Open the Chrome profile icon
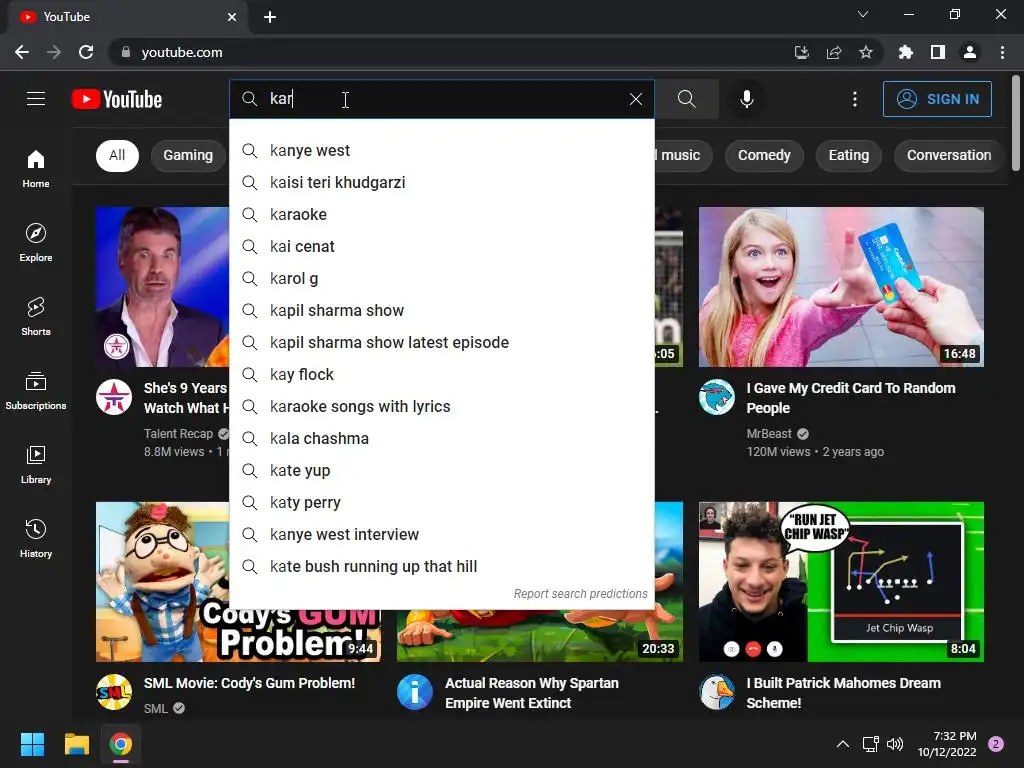This screenshot has height=768, width=1024. tap(970, 52)
